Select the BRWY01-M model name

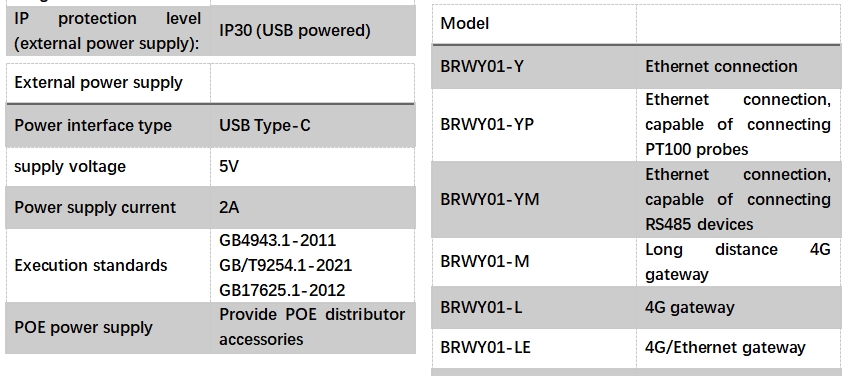485,261
